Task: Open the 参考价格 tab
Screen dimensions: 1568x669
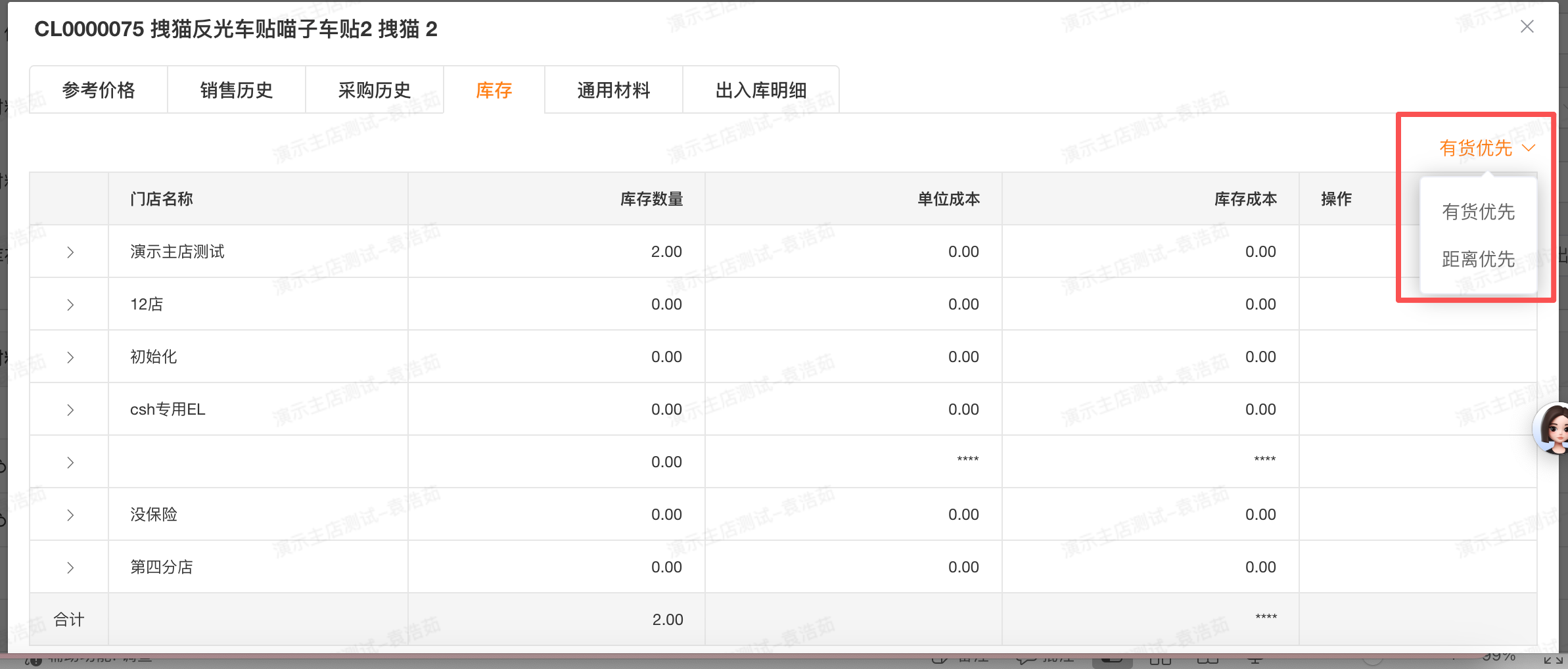Action: (x=99, y=90)
